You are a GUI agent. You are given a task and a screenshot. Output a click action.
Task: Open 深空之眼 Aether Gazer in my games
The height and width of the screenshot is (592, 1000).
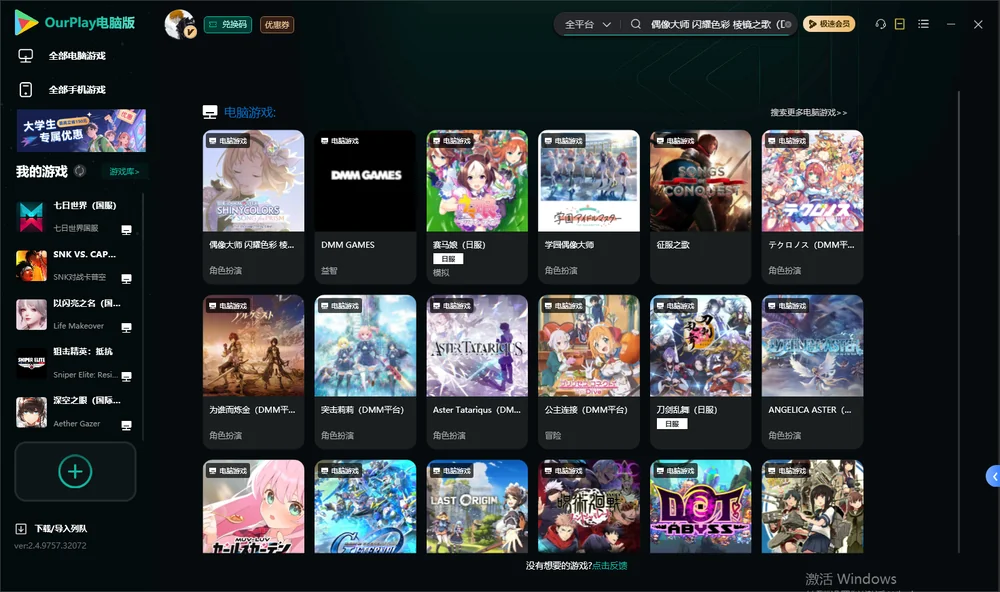click(75, 412)
